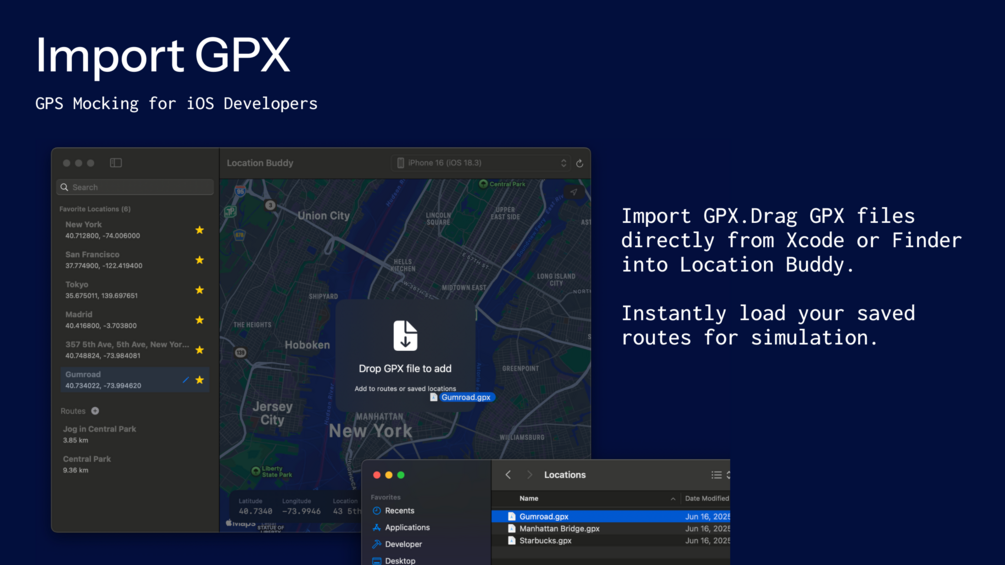Viewport: 1005px width, 565px height.
Task: Go forward in the Finder window
Action: coord(529,475)
